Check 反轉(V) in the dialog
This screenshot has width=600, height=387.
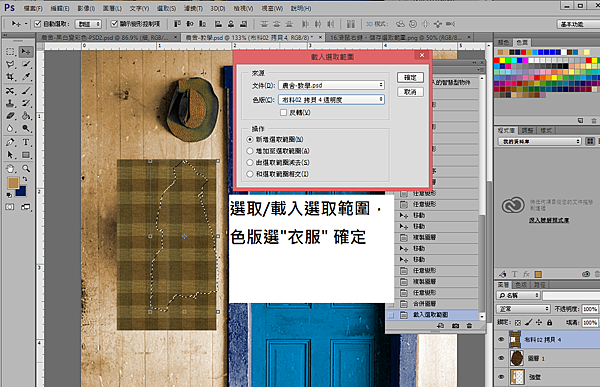click(283, 113)
